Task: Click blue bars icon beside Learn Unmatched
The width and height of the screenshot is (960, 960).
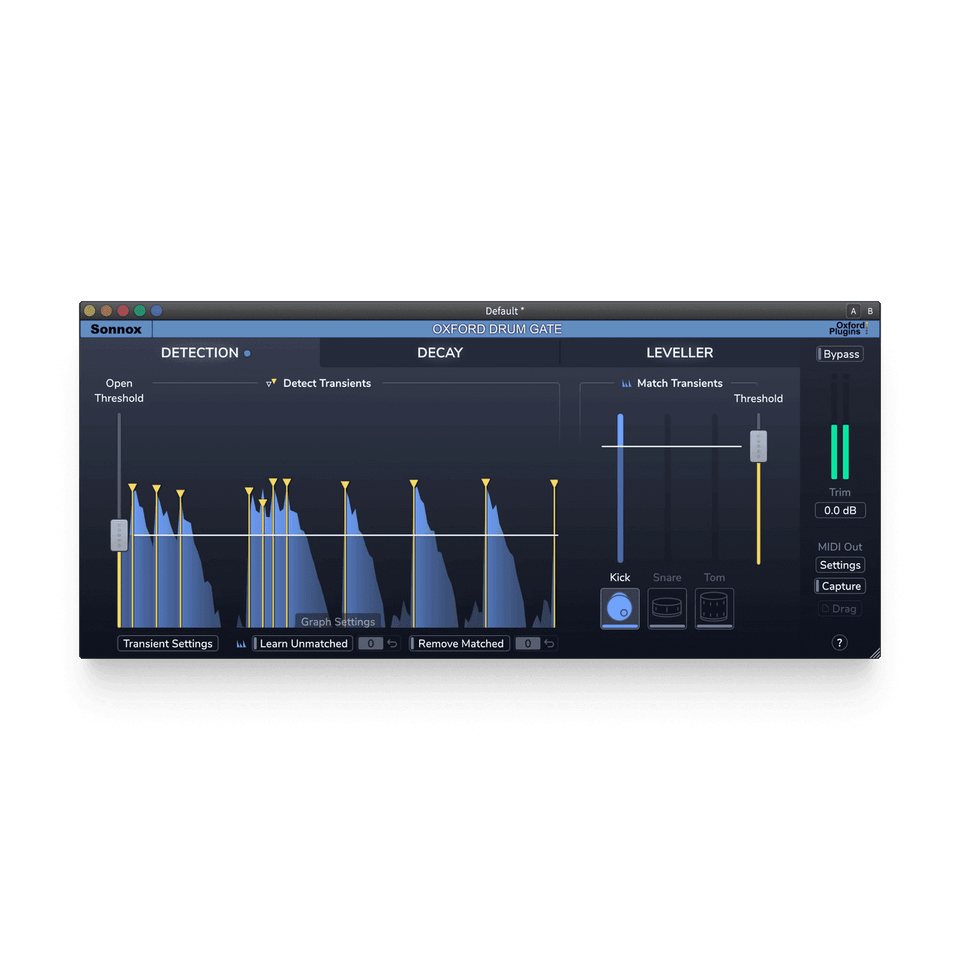Action: click(241, 643)
